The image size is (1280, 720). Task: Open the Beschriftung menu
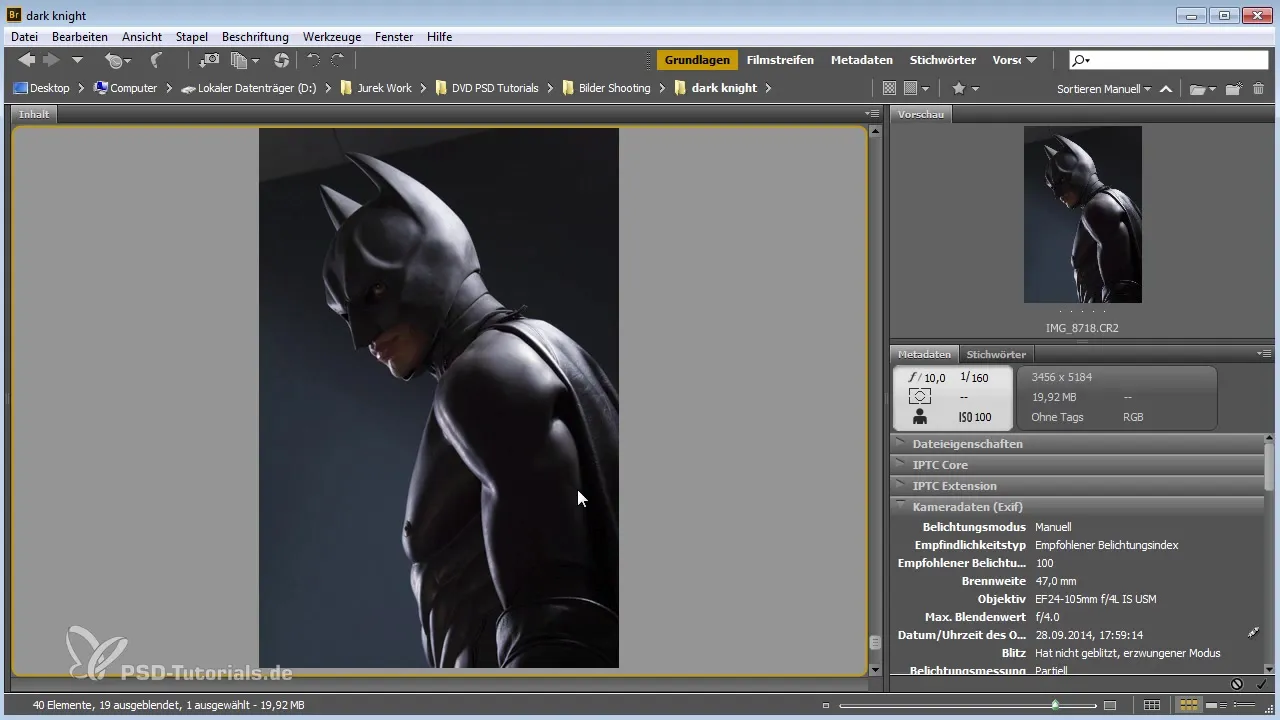click(x=255, y=37)
